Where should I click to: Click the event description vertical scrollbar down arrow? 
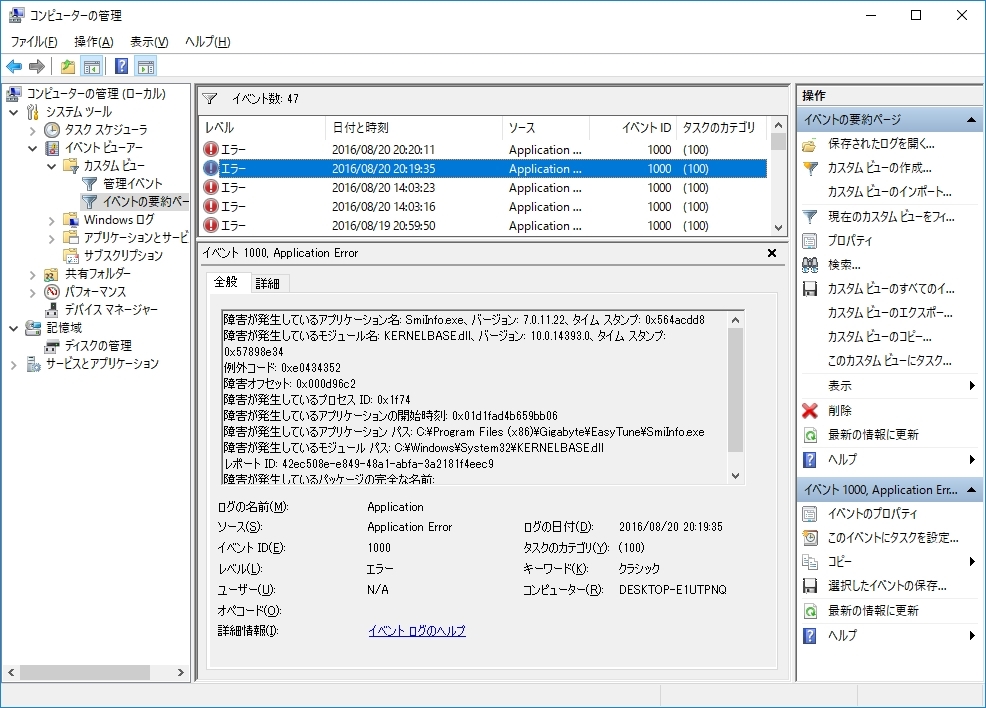click(x=736, y=476)
